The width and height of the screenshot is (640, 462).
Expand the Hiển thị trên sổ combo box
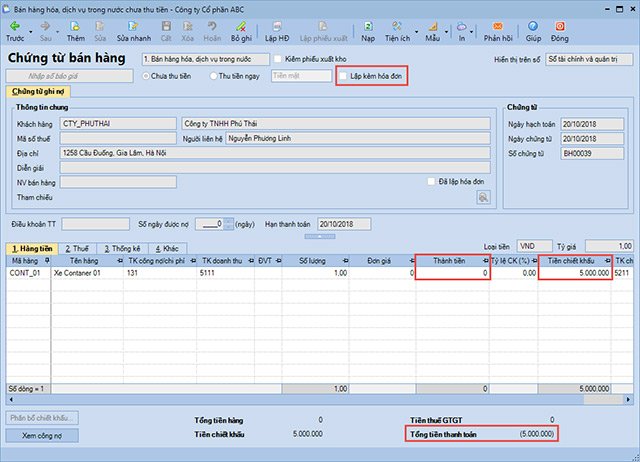coord(628,59)
